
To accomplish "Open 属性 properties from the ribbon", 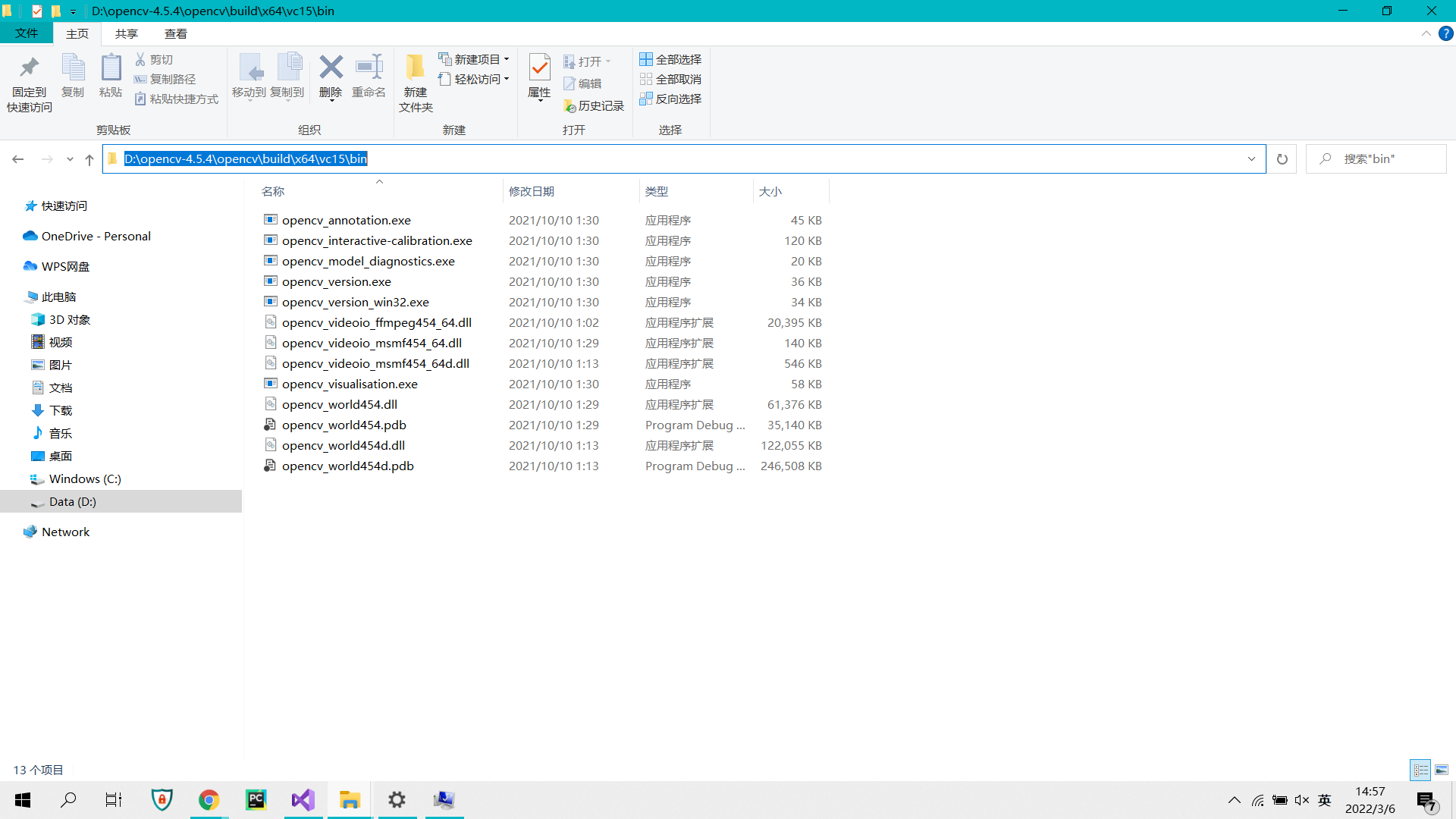I will (539, 78).
